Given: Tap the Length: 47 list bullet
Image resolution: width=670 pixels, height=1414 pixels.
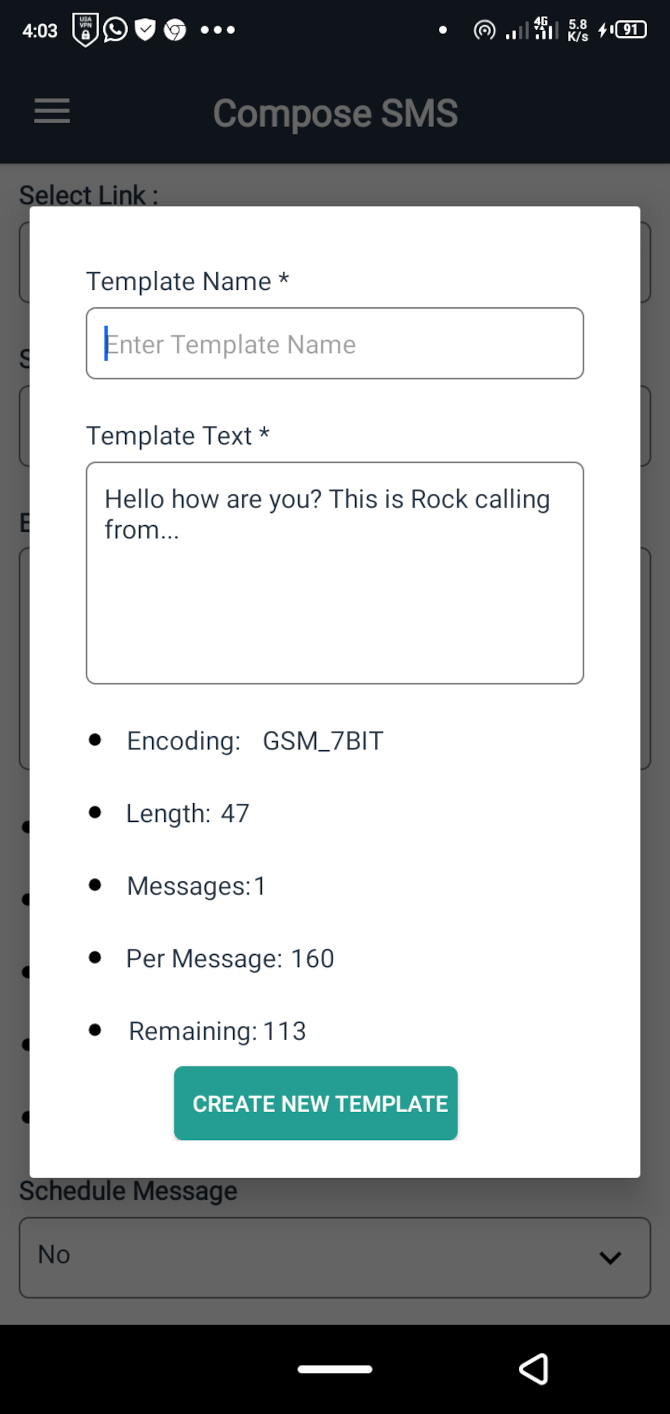Looking at the screenshot, I should tap(188, 813).
